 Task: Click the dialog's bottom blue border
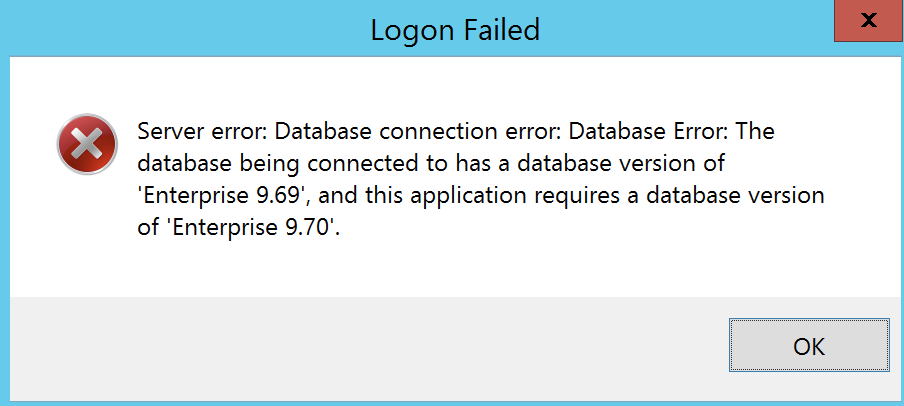(452, 403)
